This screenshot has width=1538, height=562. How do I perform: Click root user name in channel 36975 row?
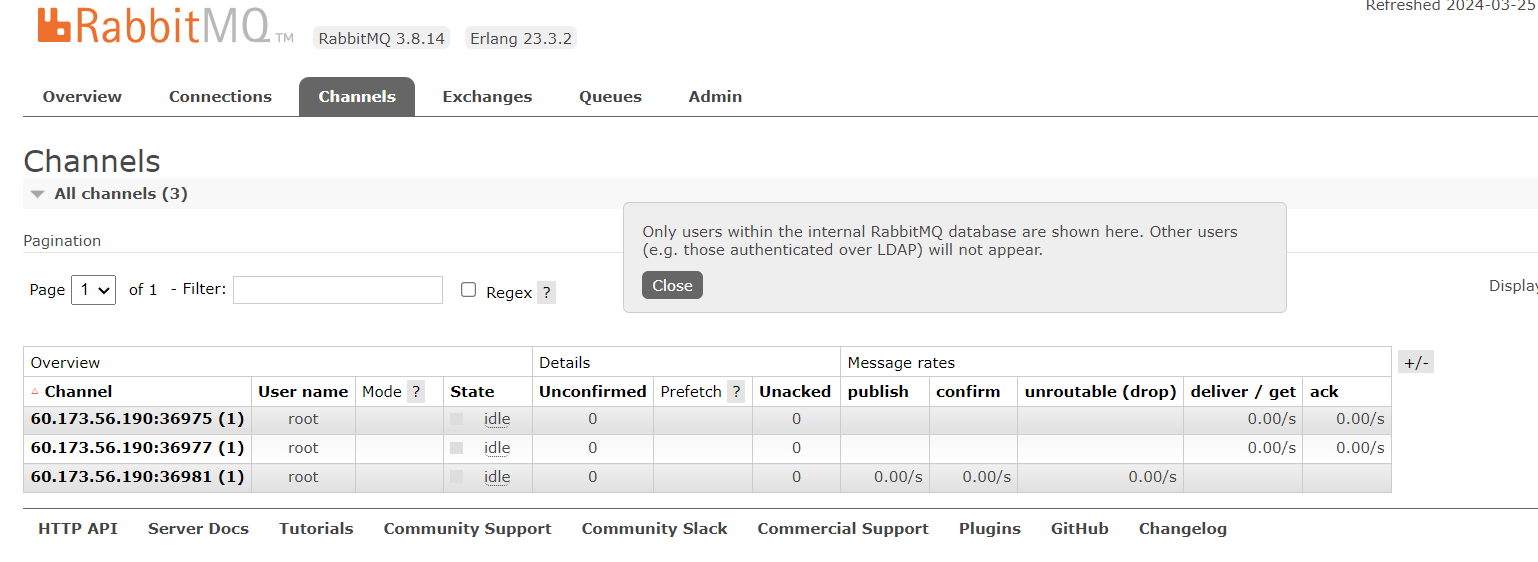pos(303,419)
